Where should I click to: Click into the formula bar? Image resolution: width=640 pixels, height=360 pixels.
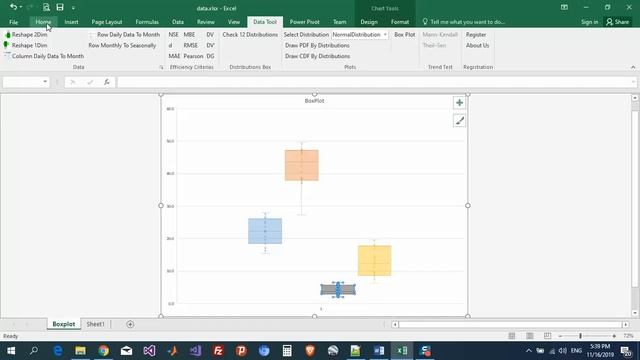(x=373, y=82)
